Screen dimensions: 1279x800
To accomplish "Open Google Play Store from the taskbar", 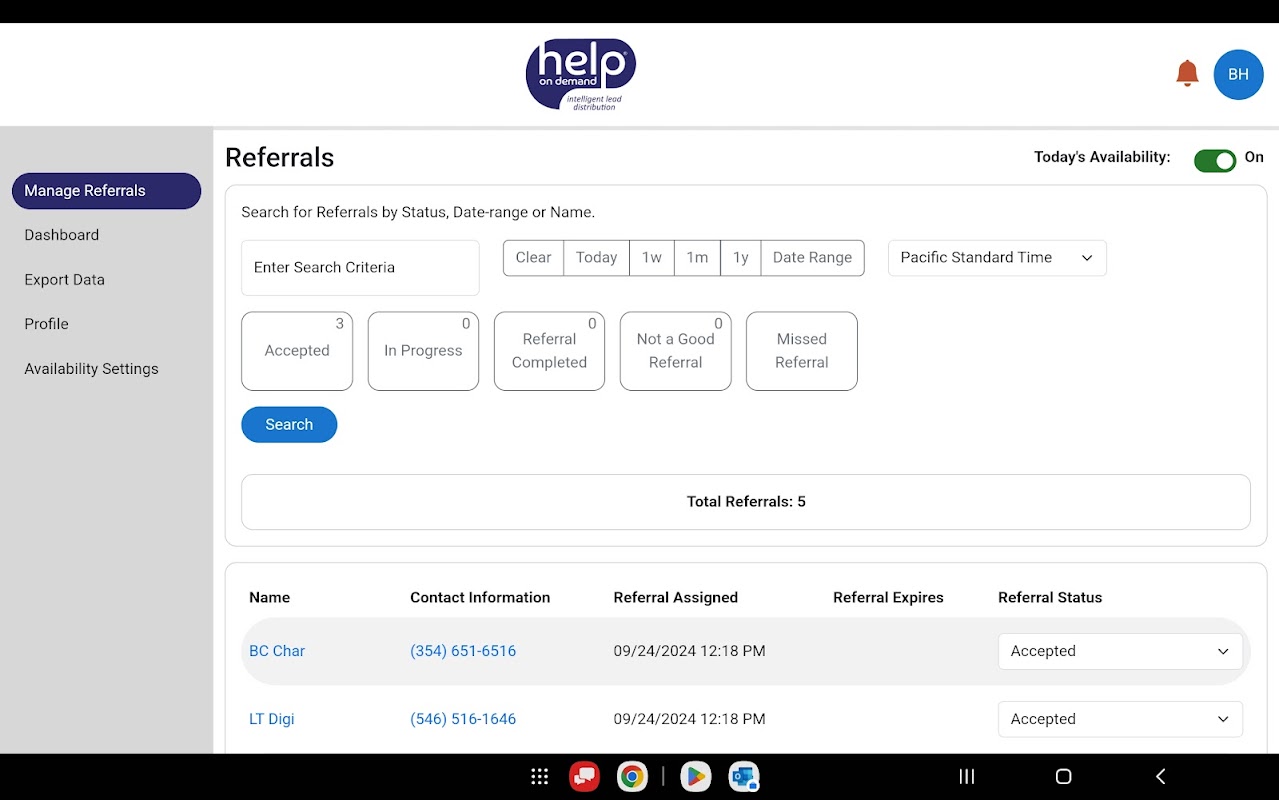I will click(x=695, y=776).
